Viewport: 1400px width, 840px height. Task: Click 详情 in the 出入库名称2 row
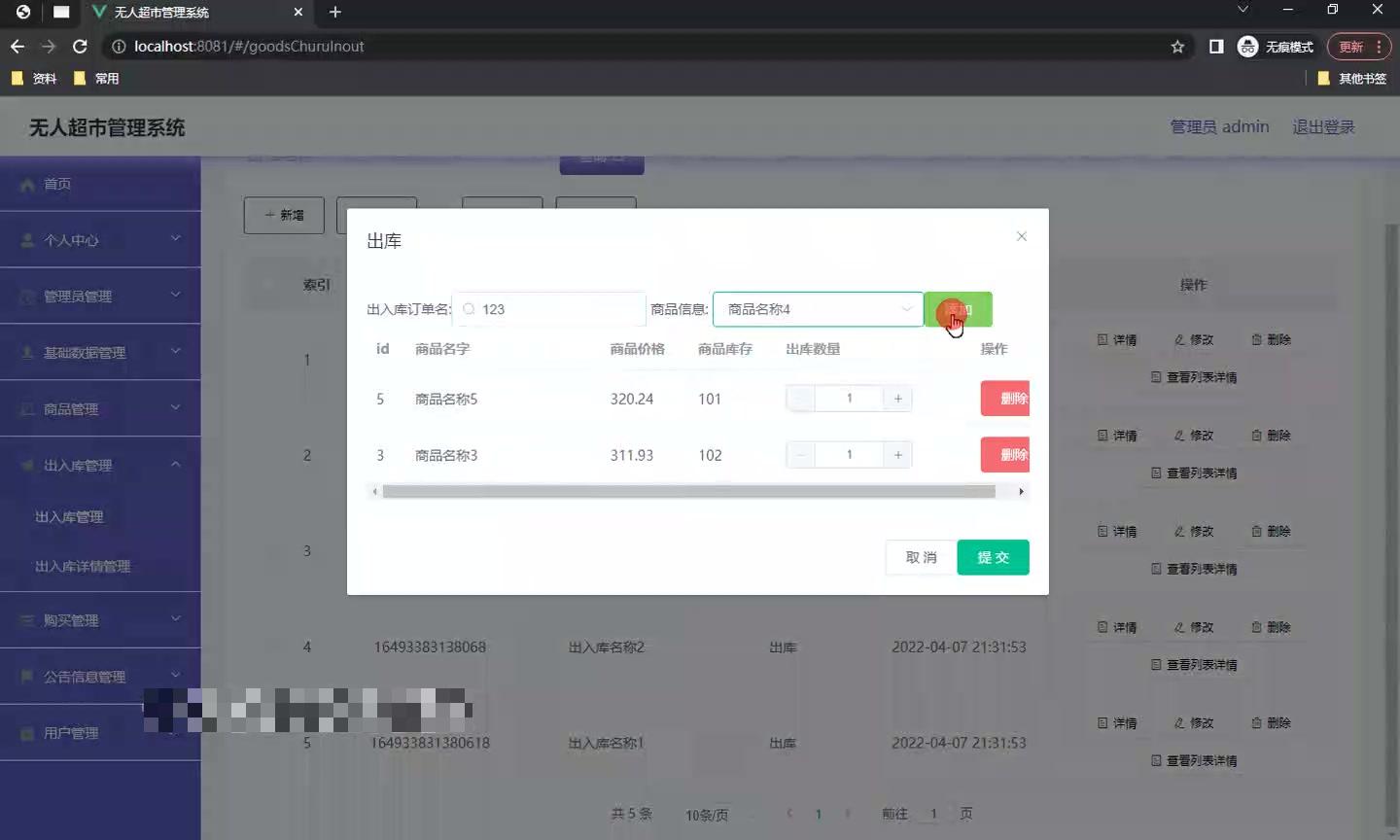pyautogui.click(x=1117, y=627)
